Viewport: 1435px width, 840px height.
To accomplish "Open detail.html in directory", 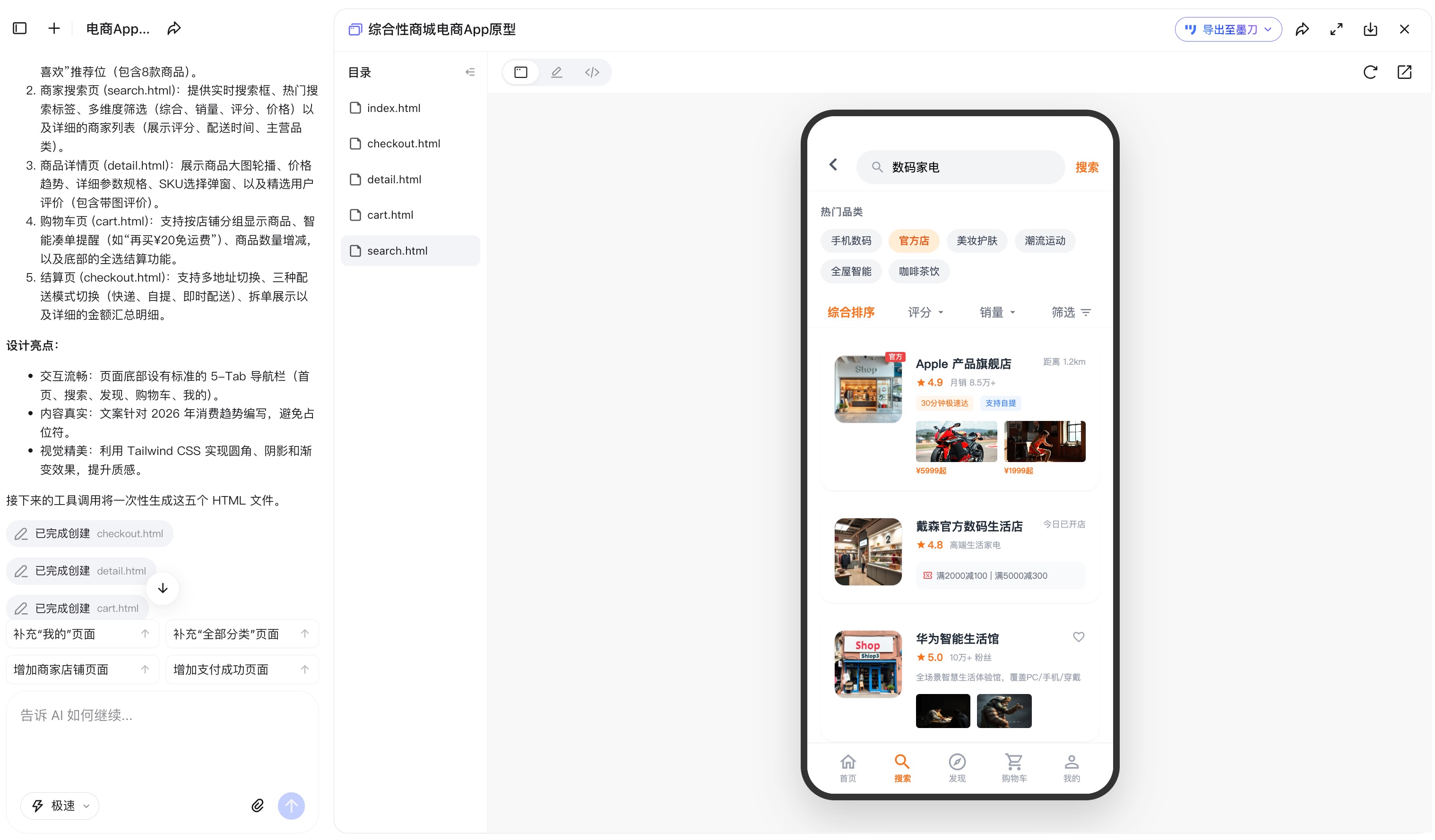I will 411,180.
